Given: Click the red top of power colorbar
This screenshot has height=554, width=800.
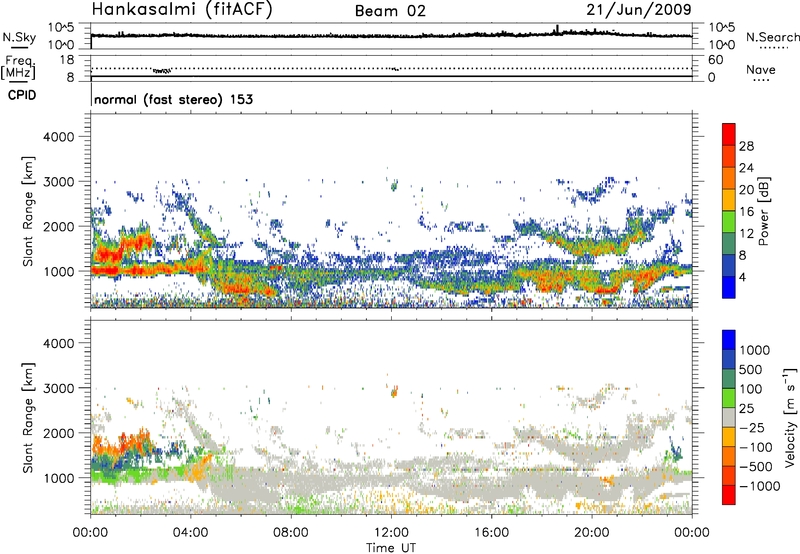Looking at the screenshot, I should pyautogui.click(x=729, y=133).
